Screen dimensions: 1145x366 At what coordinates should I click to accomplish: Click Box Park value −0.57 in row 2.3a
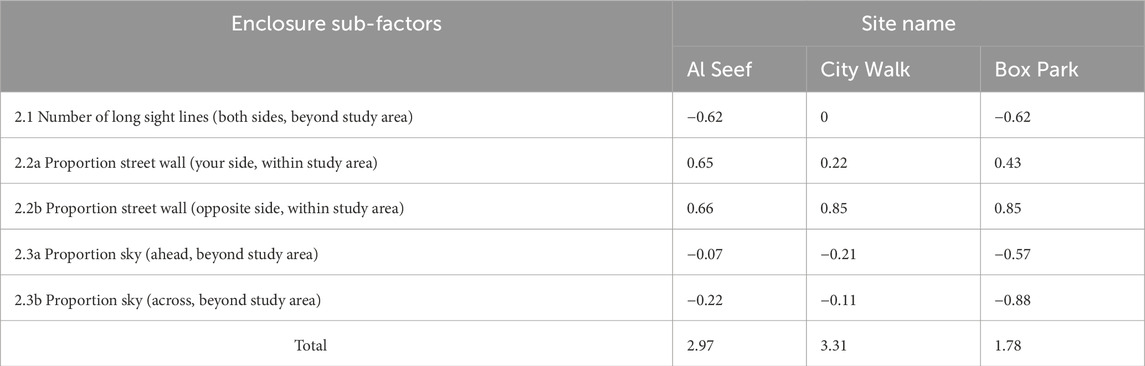tap(1013, 253)
